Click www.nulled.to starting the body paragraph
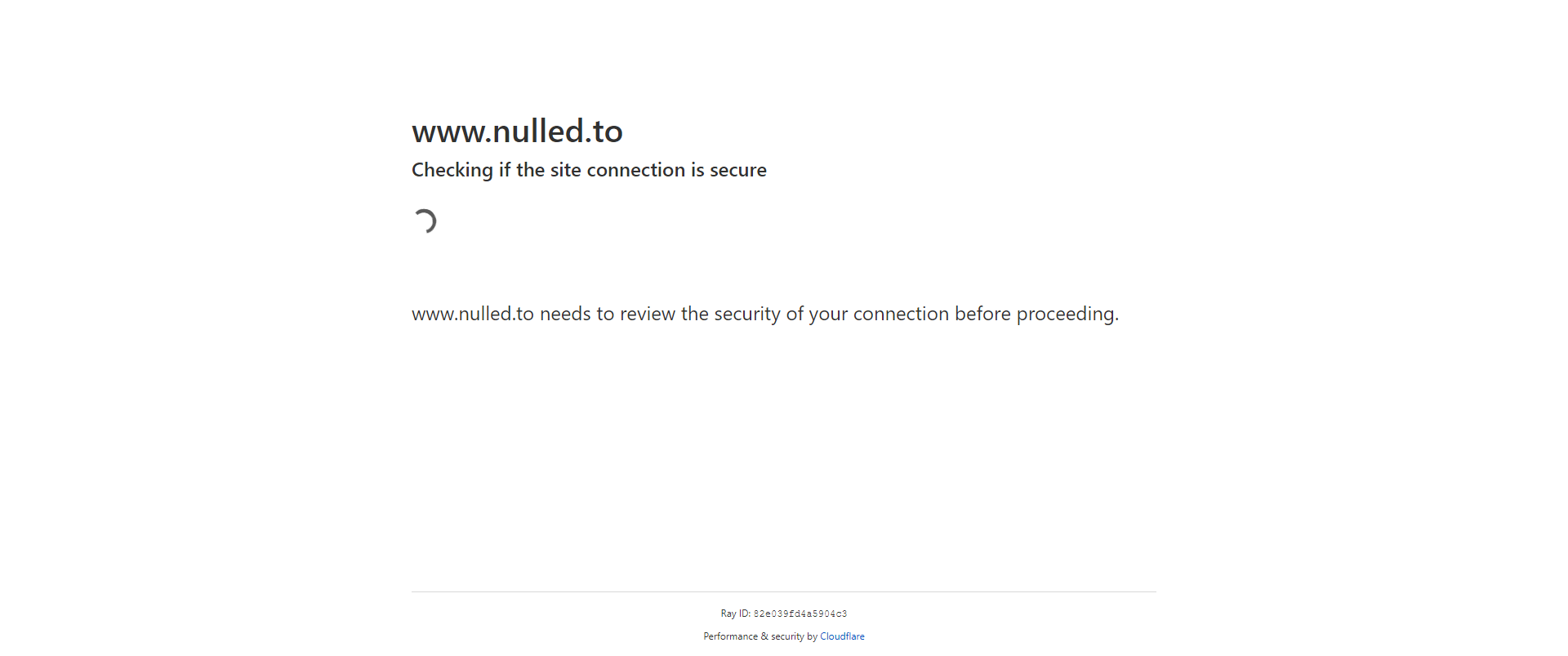This screenshot has height=656, width=1568. tap(472, 314)
